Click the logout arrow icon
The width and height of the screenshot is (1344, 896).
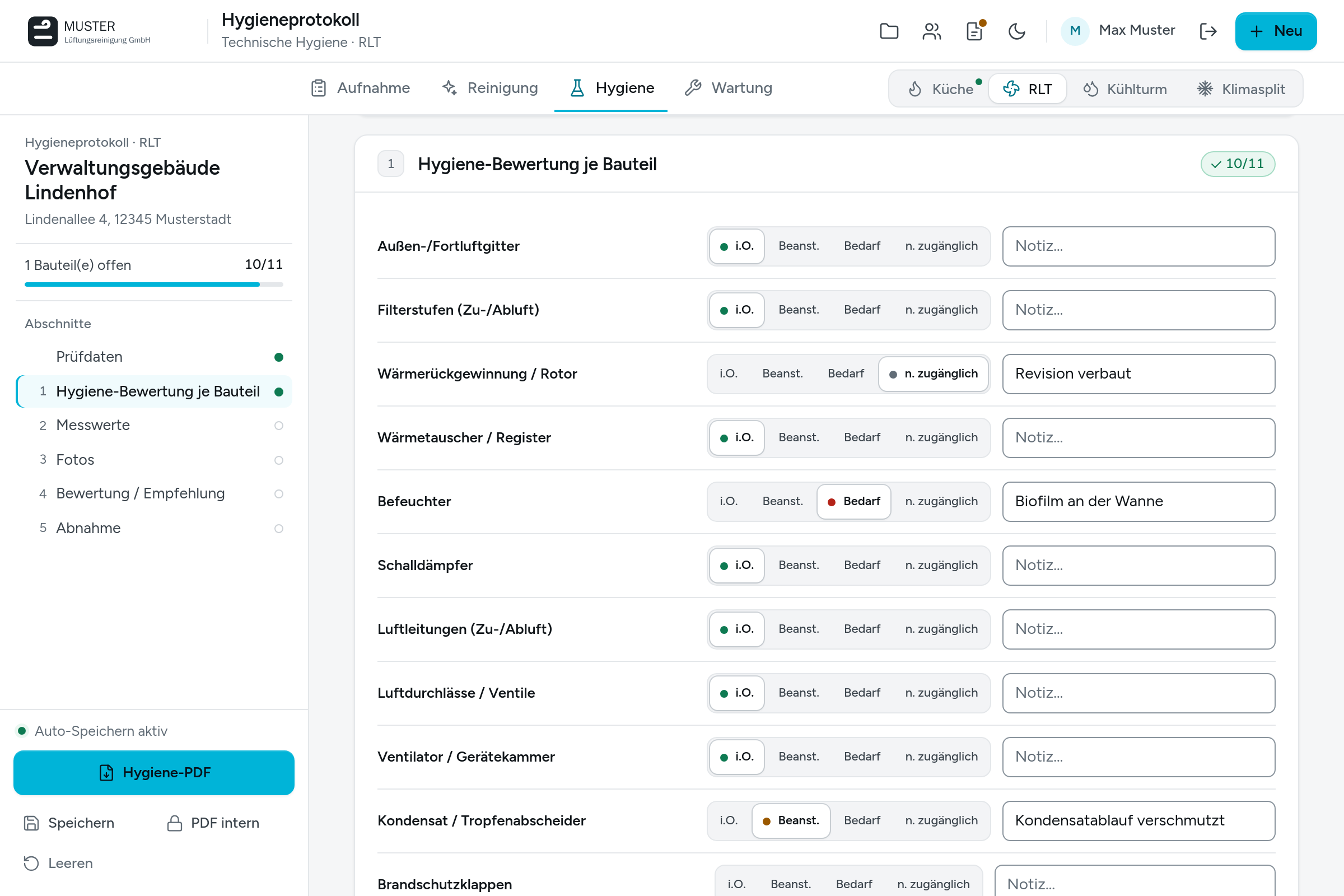tap(1208, 31)
